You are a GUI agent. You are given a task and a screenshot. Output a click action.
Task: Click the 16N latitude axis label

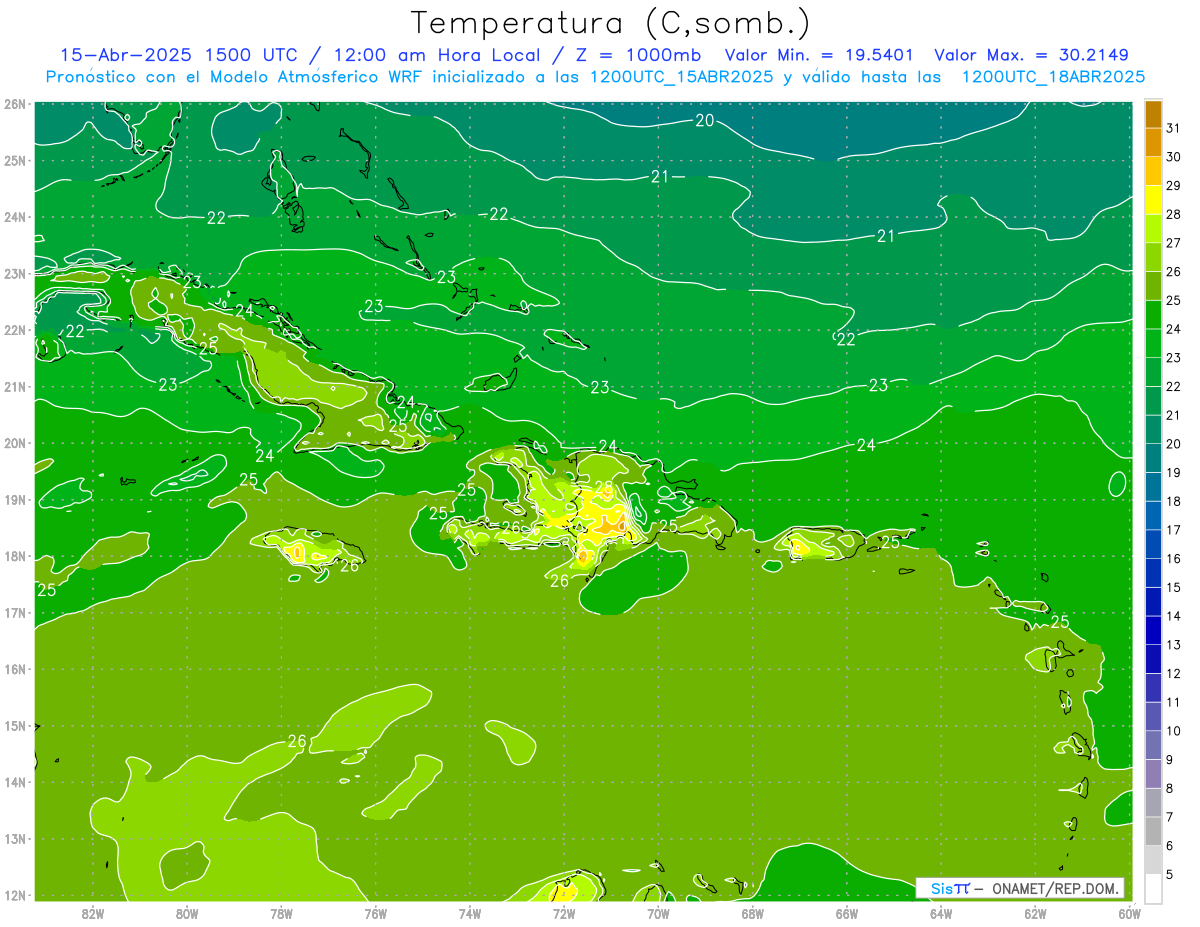tap(14, 670)
